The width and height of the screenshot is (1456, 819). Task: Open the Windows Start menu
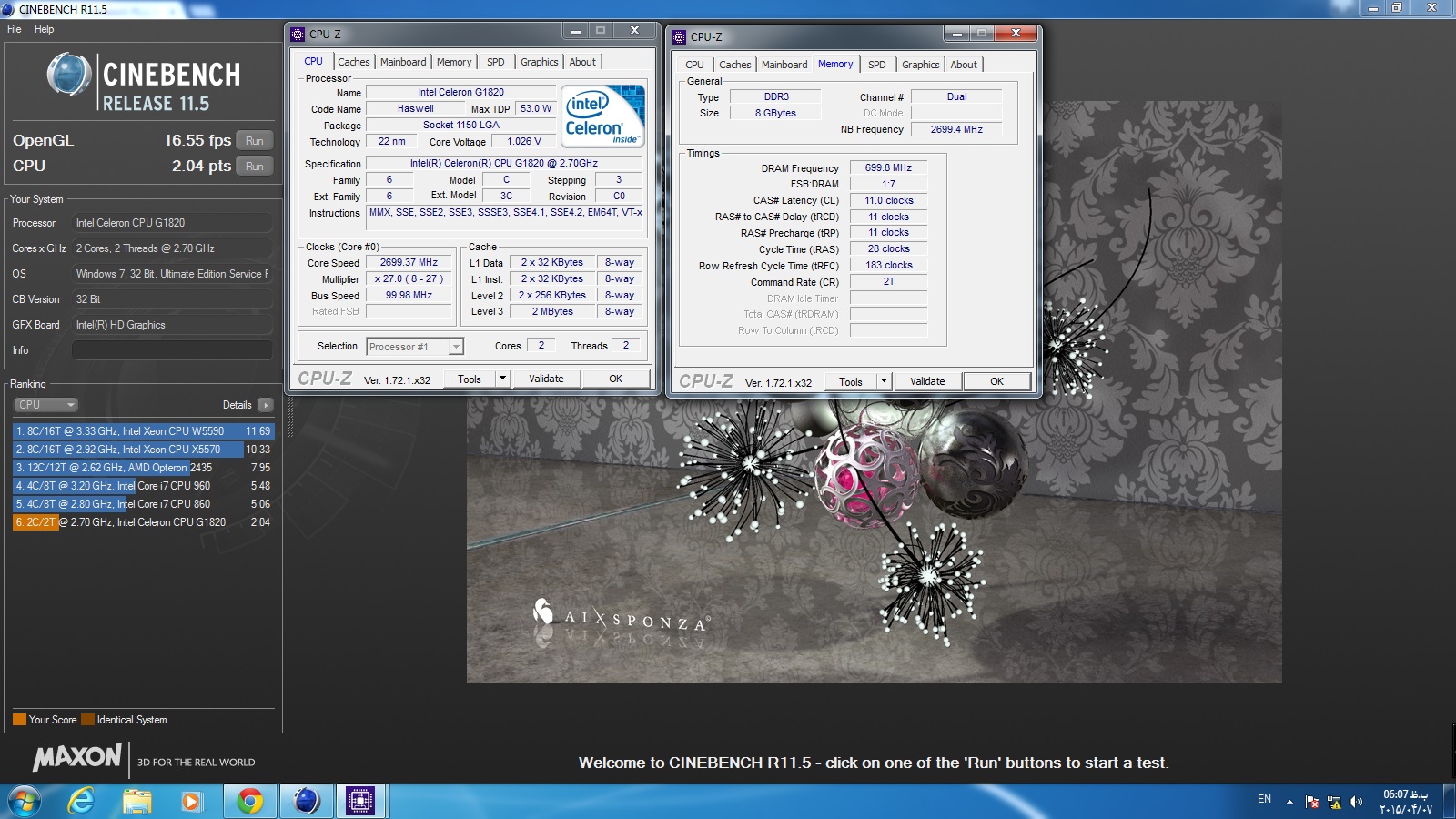coord(25,802)
